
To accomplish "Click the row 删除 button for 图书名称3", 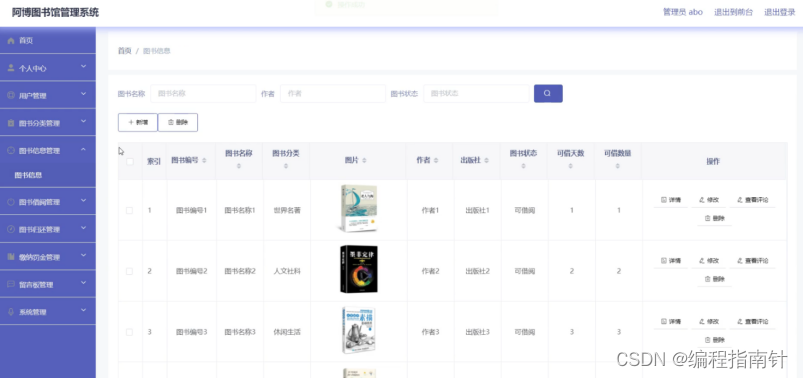I will [714, 340].
